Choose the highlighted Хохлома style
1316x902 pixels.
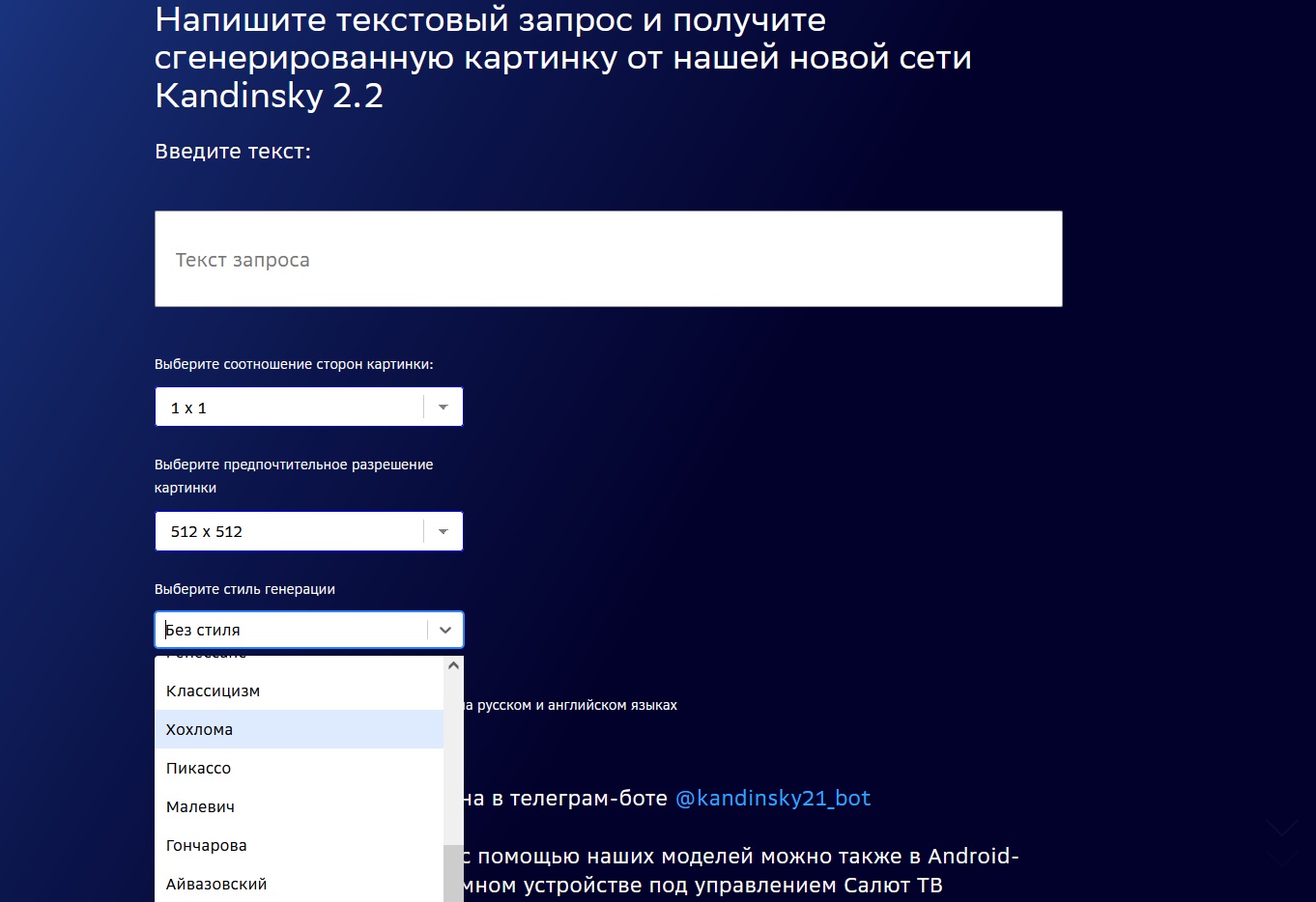(x=200, y=729)
